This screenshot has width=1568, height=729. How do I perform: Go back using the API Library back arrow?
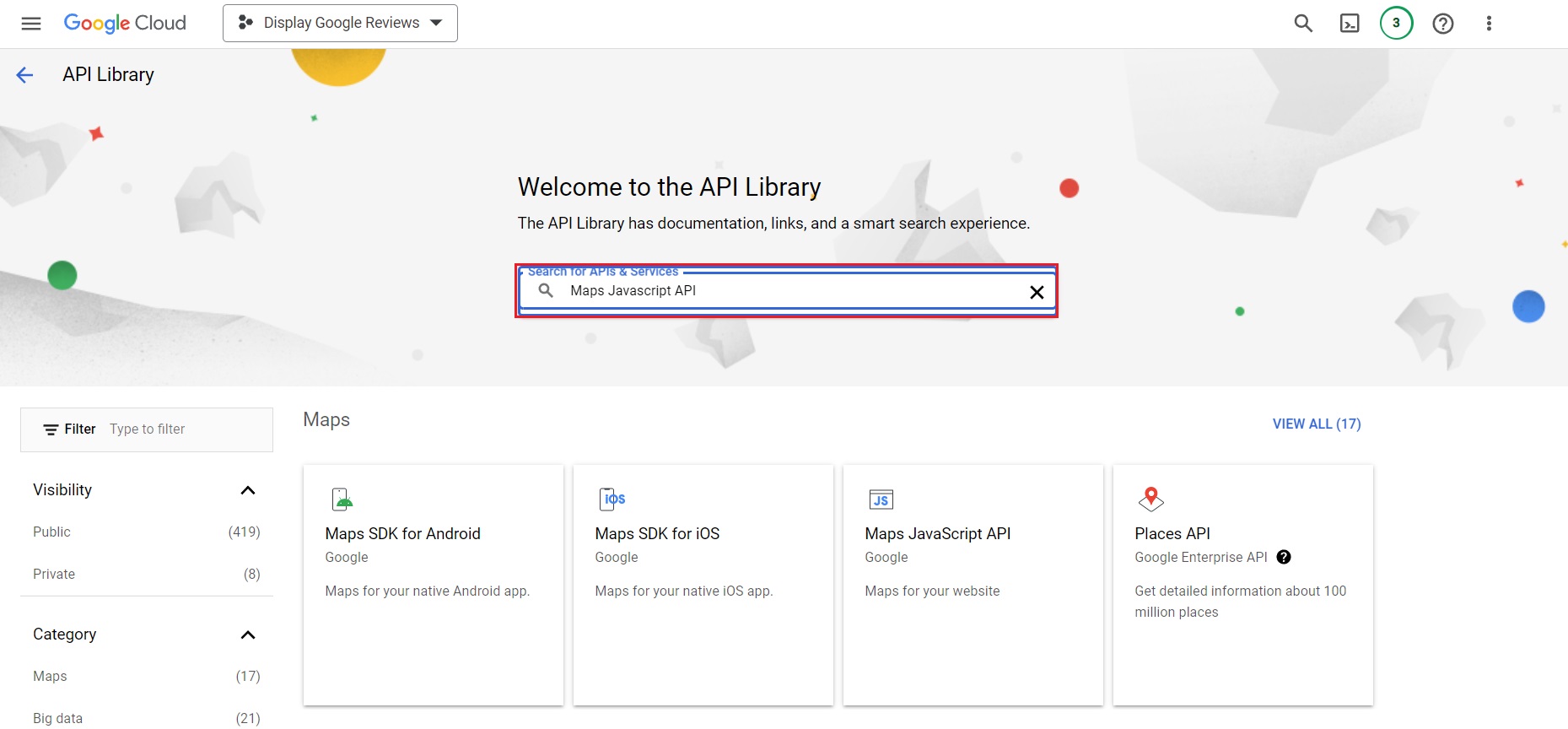coord(24,75)
